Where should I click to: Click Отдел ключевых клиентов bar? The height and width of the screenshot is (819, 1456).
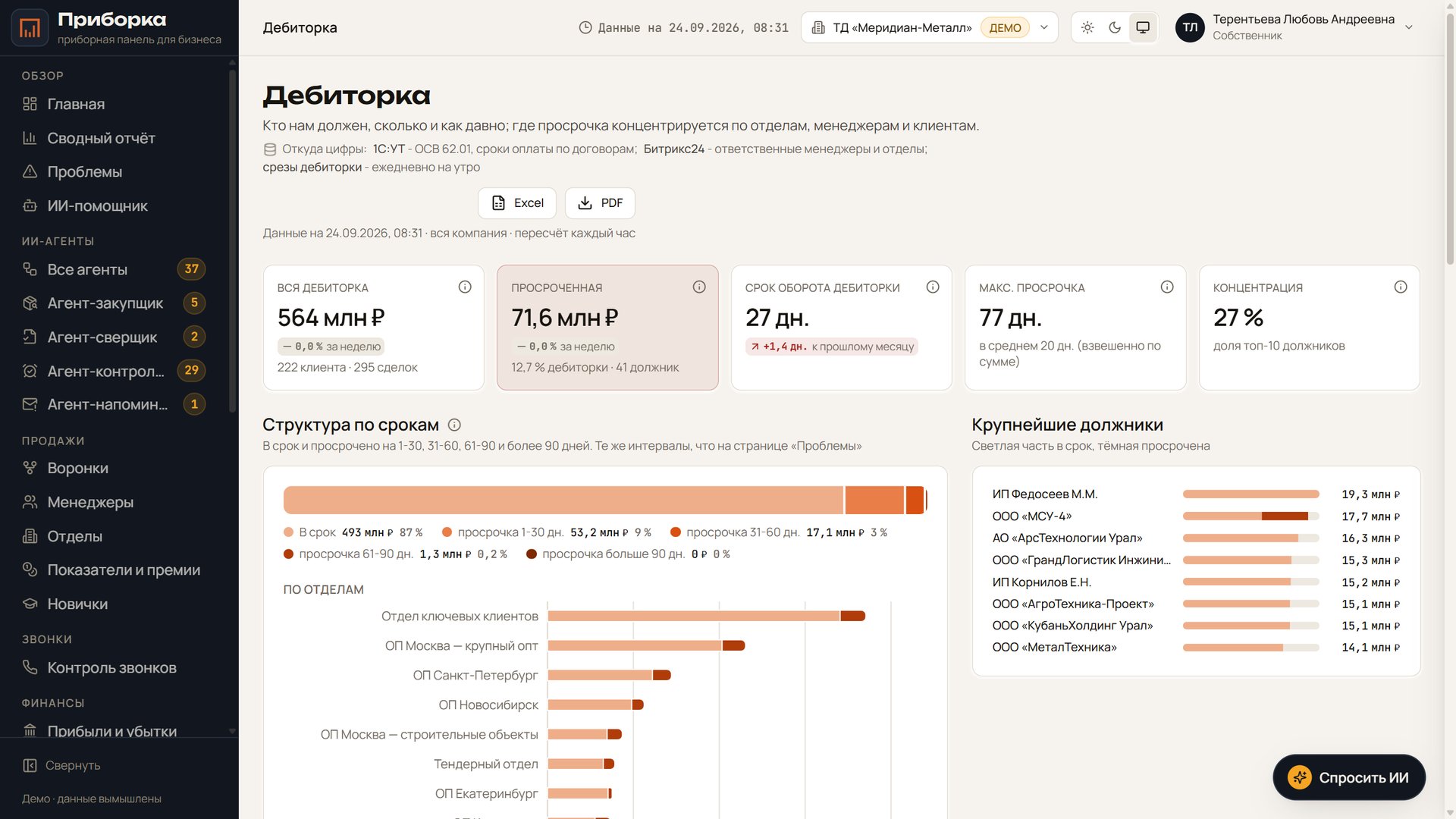click(706, 616)
